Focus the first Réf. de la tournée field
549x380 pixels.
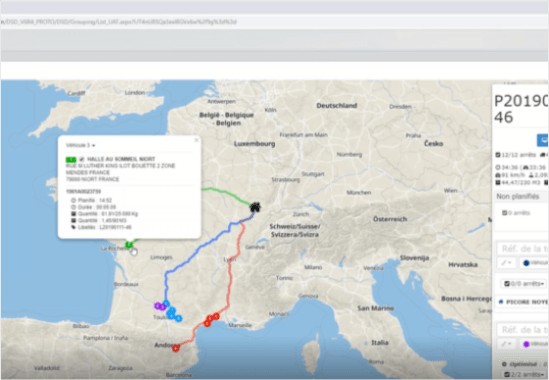tap(523, 249)
